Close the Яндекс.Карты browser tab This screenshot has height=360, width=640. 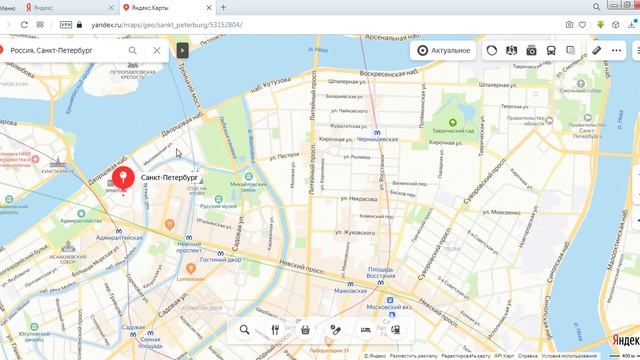pyautogui.click(x=209, y=8)
